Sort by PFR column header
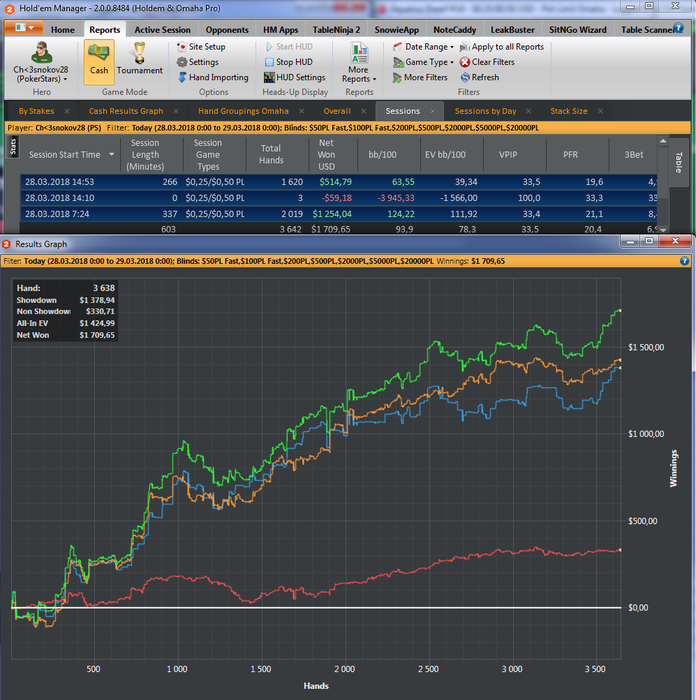 [571, 154]
